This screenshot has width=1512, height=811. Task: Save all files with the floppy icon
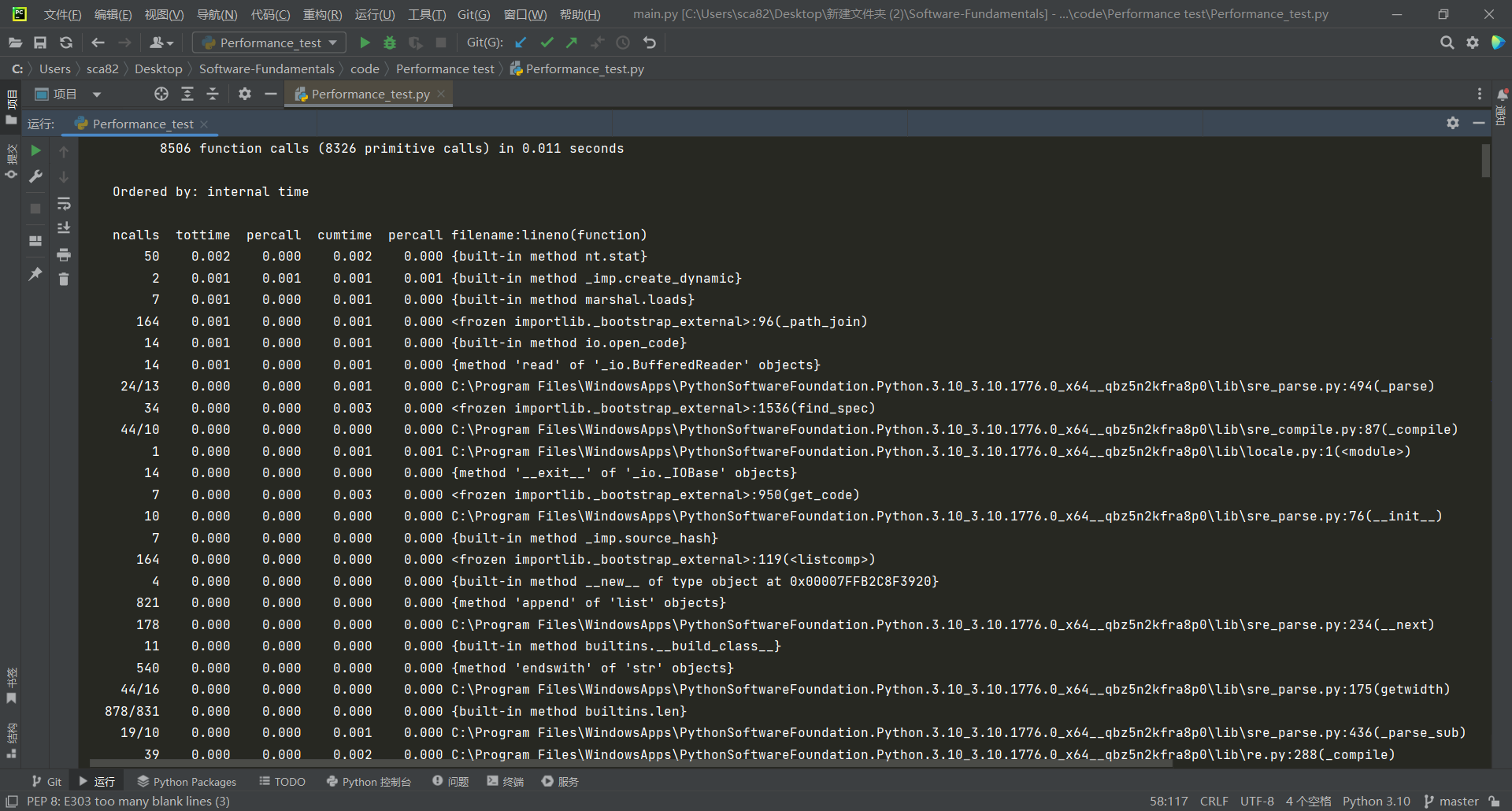point(40,43)
